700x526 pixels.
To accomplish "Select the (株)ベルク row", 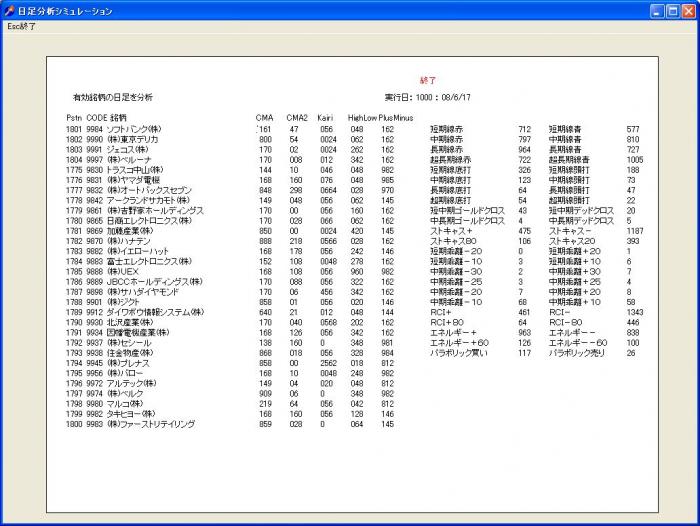I will [x=230, y=394].
